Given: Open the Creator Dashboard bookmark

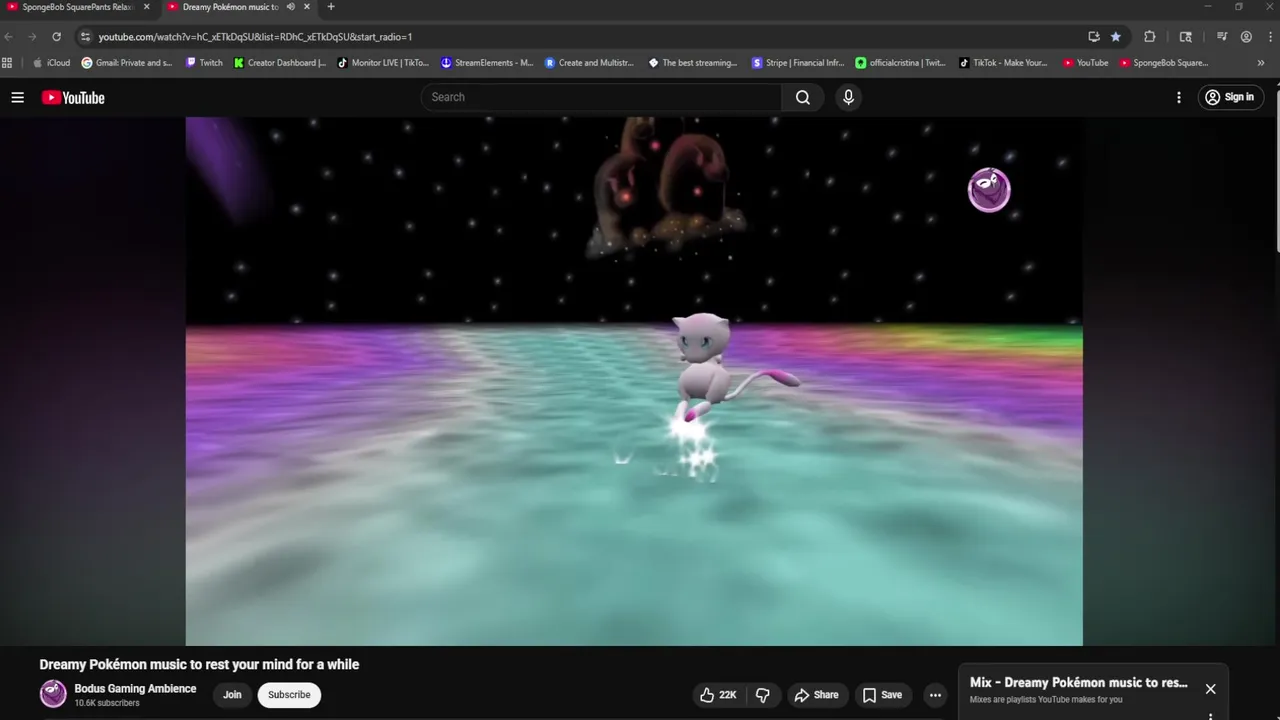Looking at the screenshot, I should (x=280, y=63).
